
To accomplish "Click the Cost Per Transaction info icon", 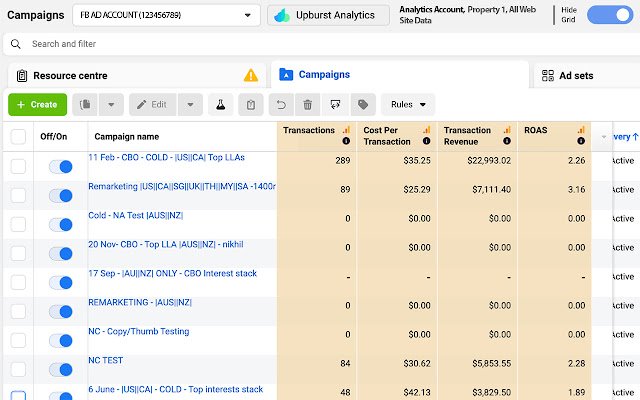I will (427, 141).
